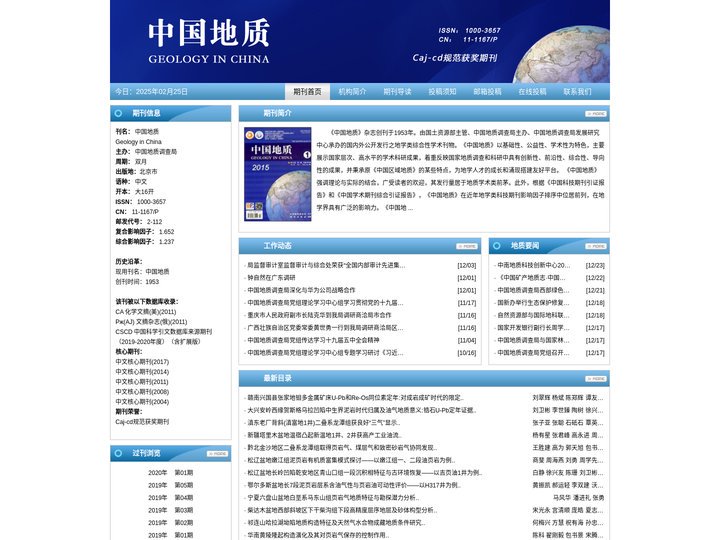Screen dimensions: 720x540
Task: Click the 中国地质 Geology in China logo
Action: [209, 41]
